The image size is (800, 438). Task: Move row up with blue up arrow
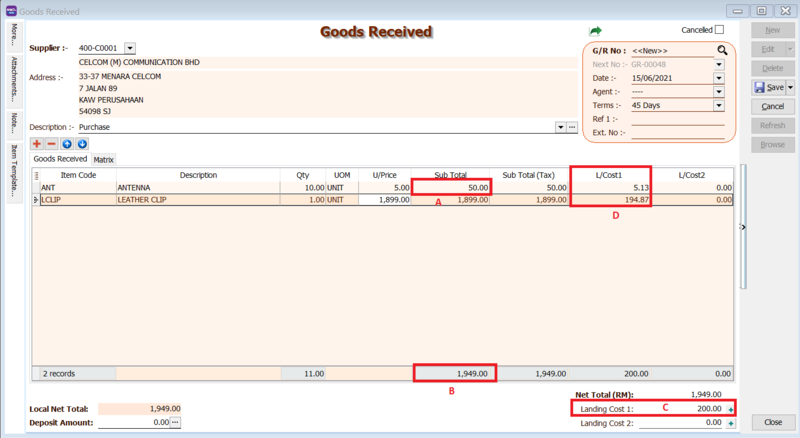point(67,144)
